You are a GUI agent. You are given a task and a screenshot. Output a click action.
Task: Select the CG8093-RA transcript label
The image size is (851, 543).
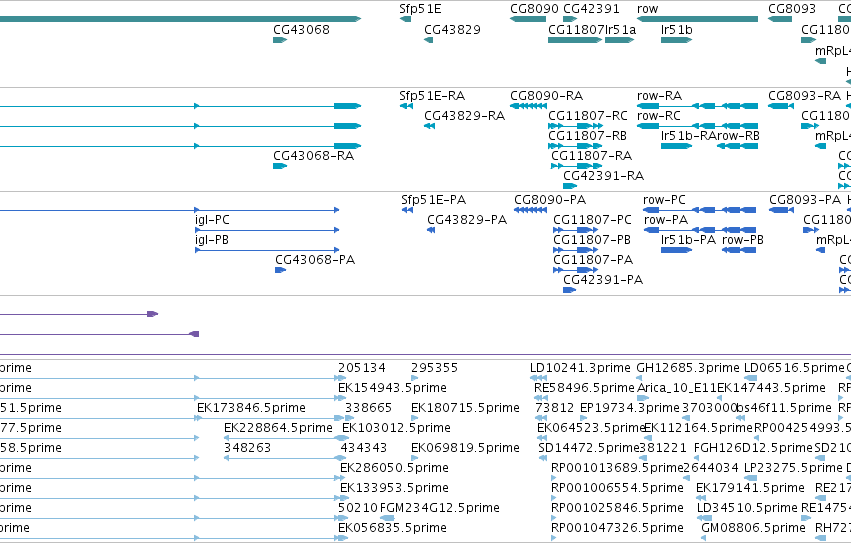coord(804,96)
